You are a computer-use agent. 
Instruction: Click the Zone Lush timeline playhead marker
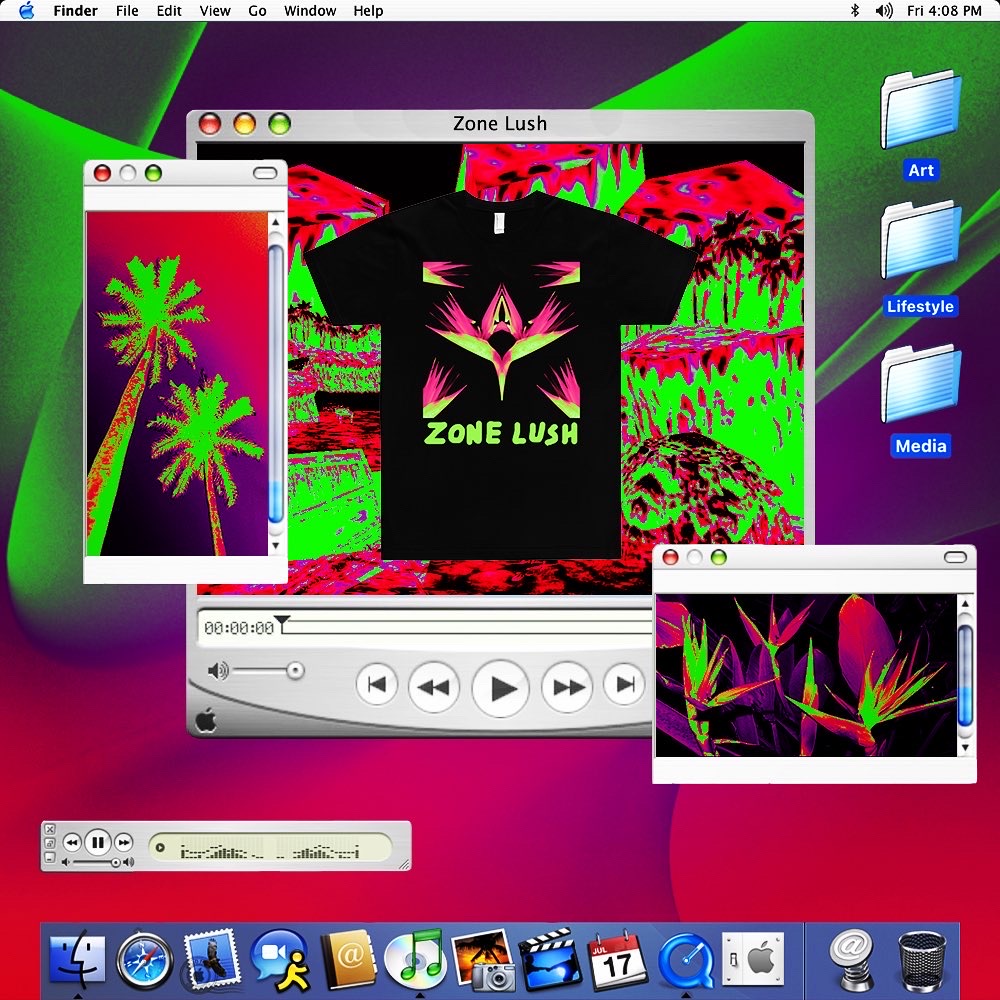click(x=281, y=622)
